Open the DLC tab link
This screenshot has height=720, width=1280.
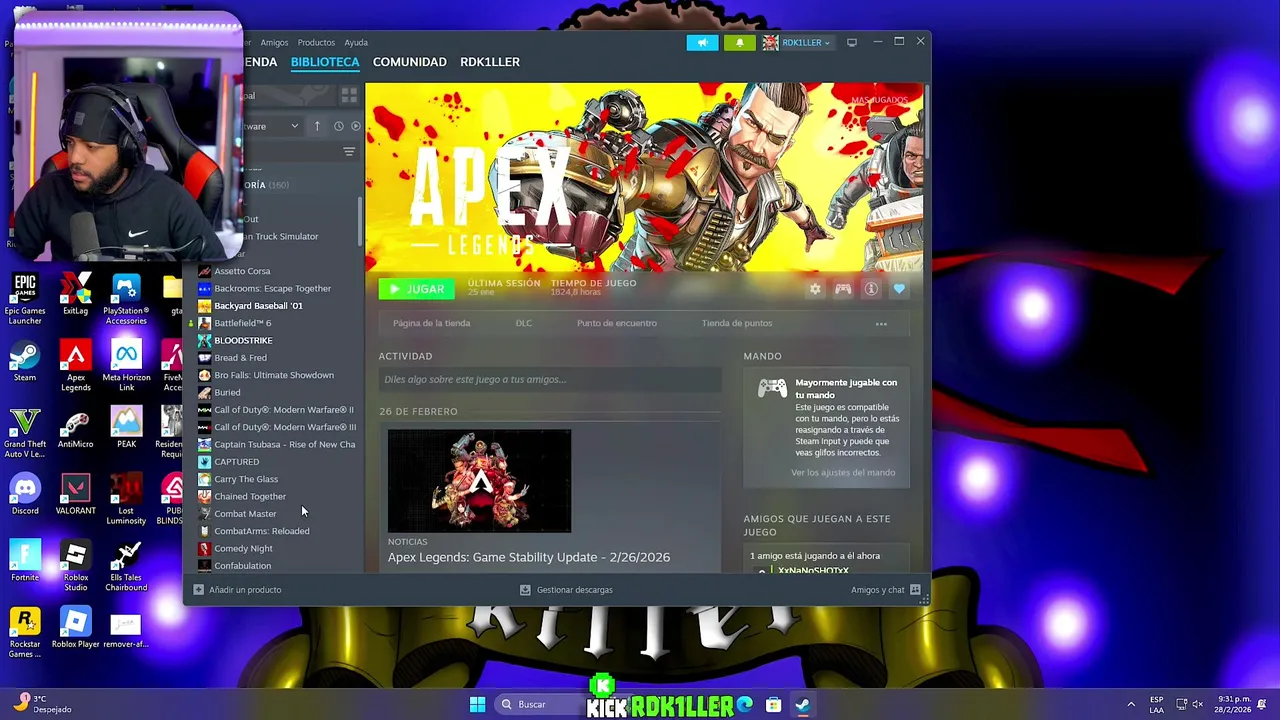coord(523,323)
